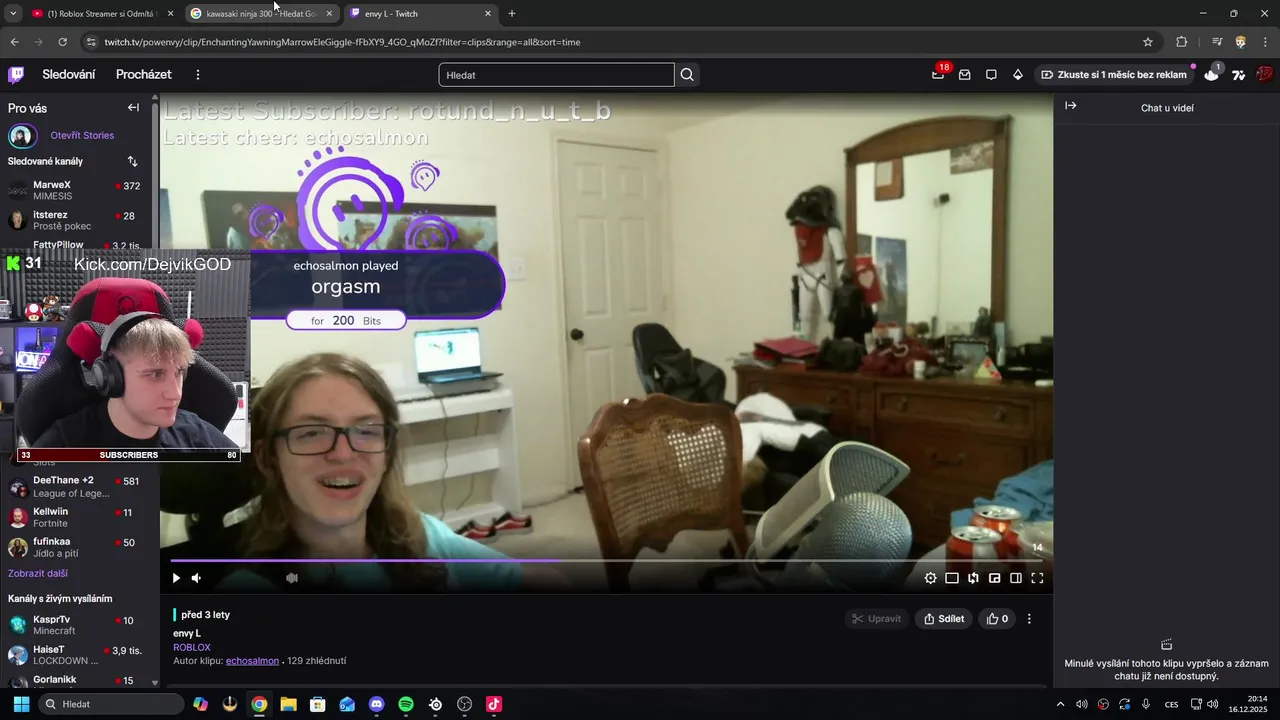The height and width of the screenshot is (720, 1280).
Task: Open Discord from the taskbar
Action: tap(376, 704)
